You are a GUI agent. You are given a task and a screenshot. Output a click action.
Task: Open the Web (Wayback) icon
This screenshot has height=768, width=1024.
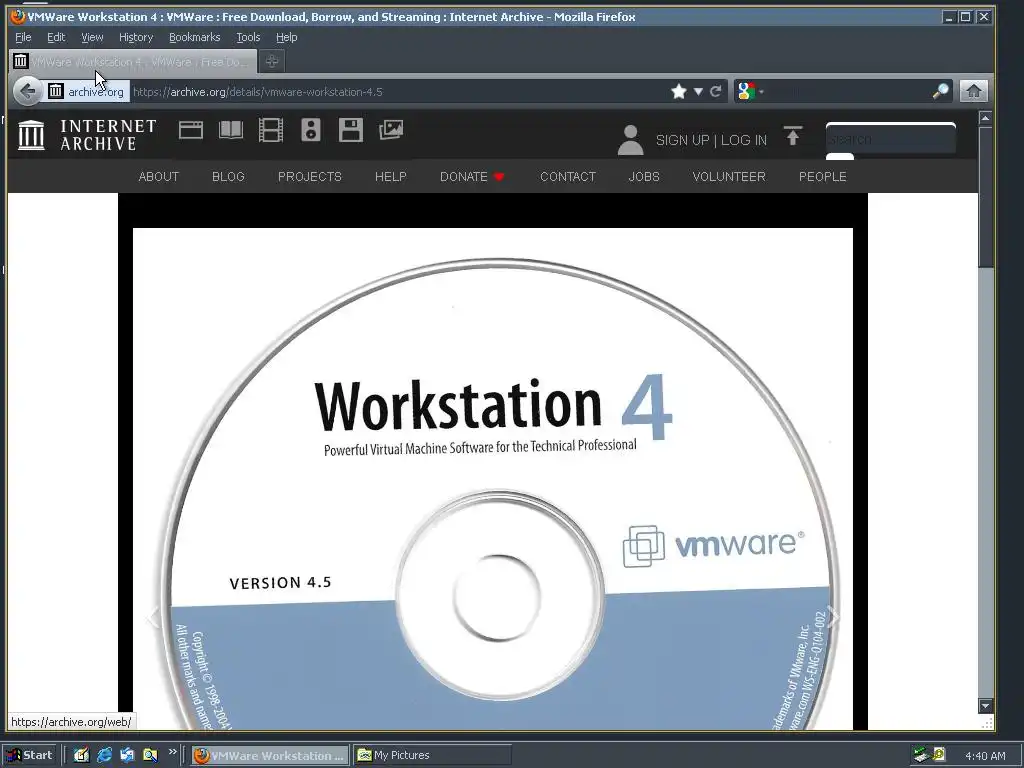point(191,131)
